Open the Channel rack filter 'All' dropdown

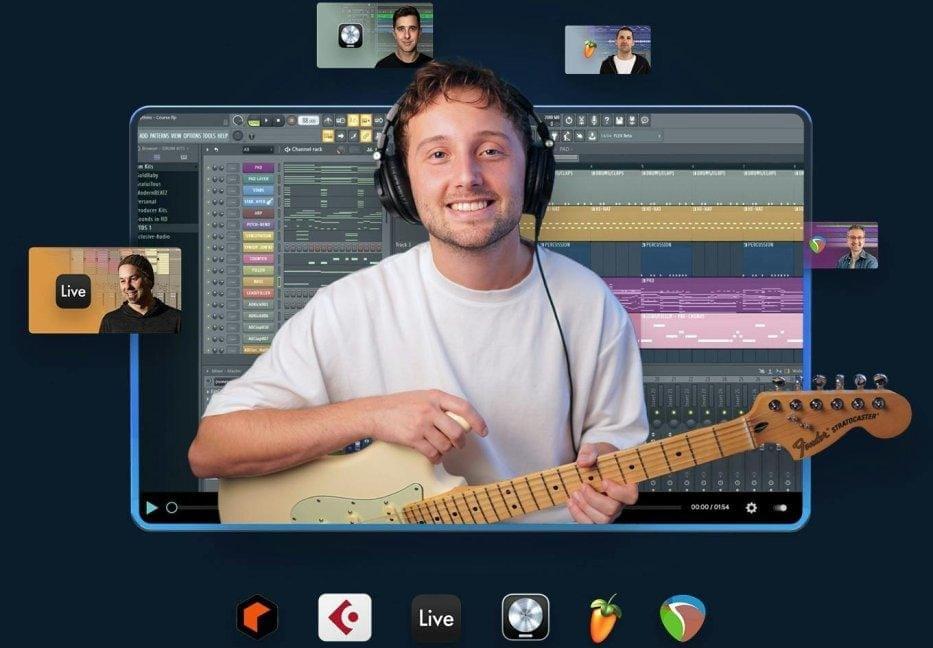click(258, 149)
